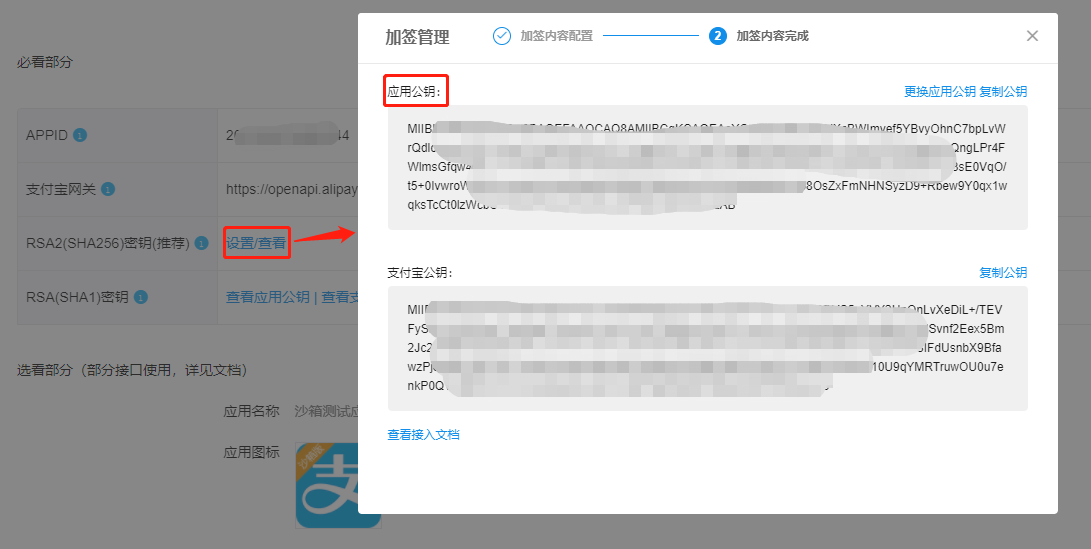
Task: Click the 支付宝公钥： label
Action: pos(421,272)
